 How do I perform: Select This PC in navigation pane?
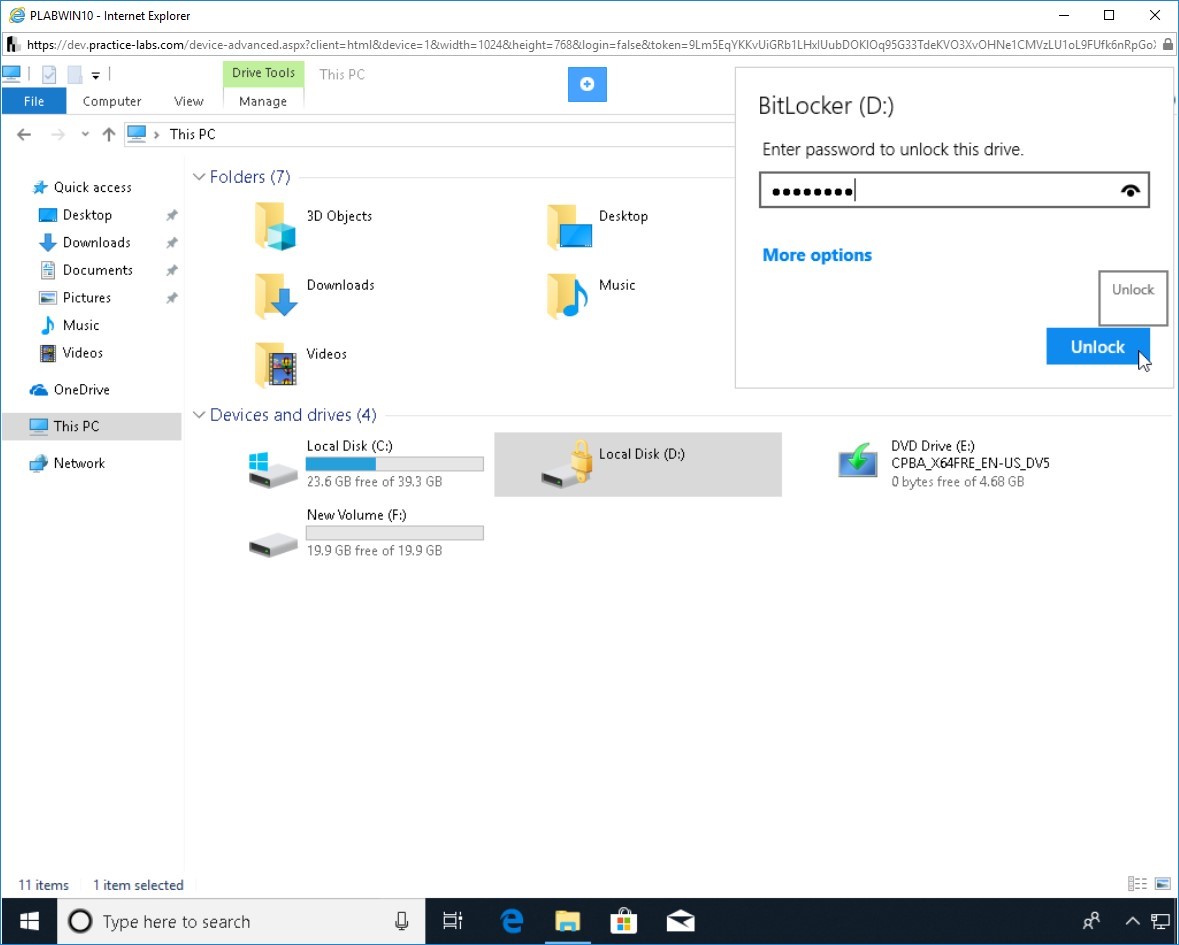pyautogui.click(x=76, y=426)
